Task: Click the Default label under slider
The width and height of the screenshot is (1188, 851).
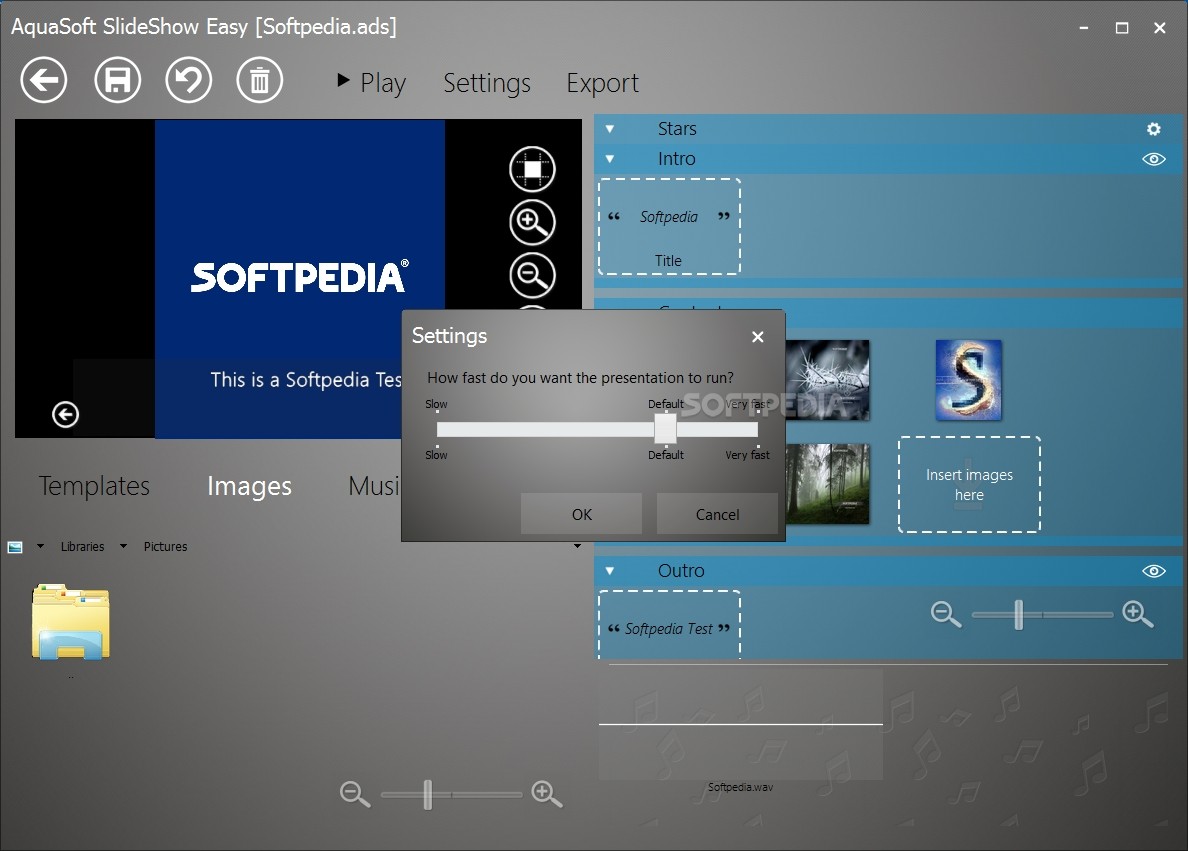Action: pos(665,455)
